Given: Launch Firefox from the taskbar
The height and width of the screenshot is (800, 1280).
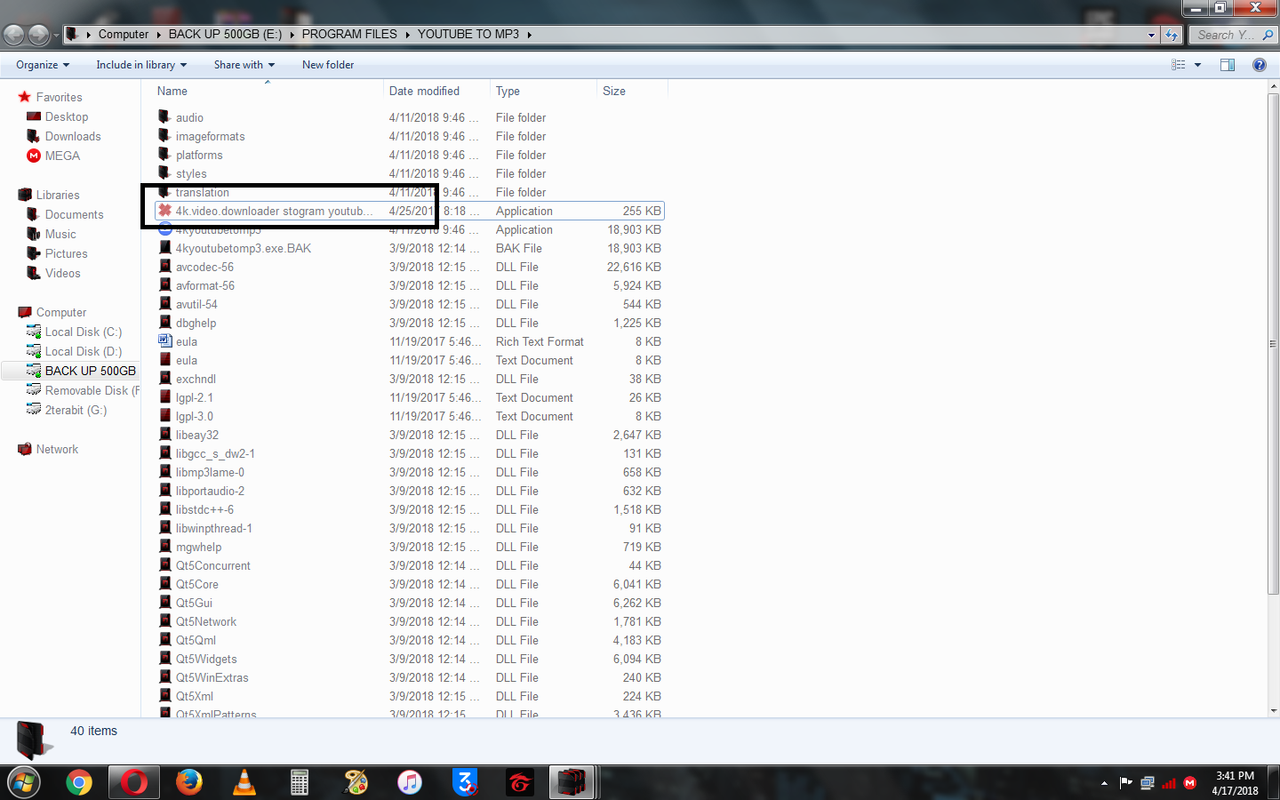Looking at the screenshot, I should click(189, 782).
